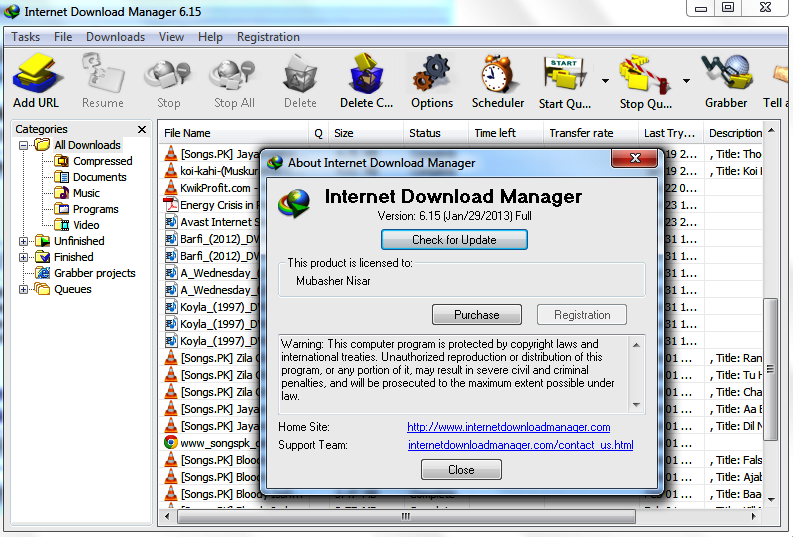The height and width of the screenshot is (537, 793).
Task: Click the IDM logo in About dialog
Action: [293, 203]
